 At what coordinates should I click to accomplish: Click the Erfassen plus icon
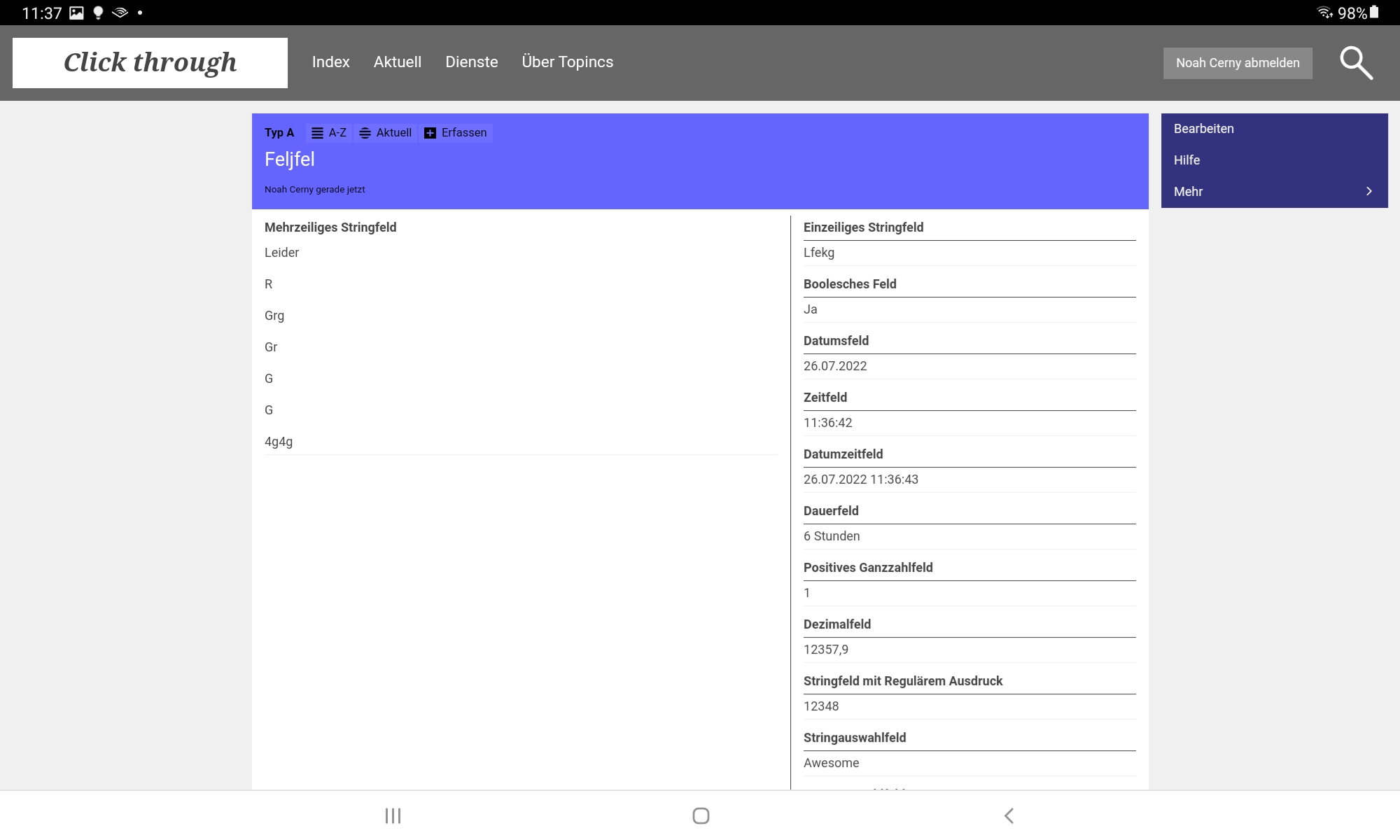[430, 133]
